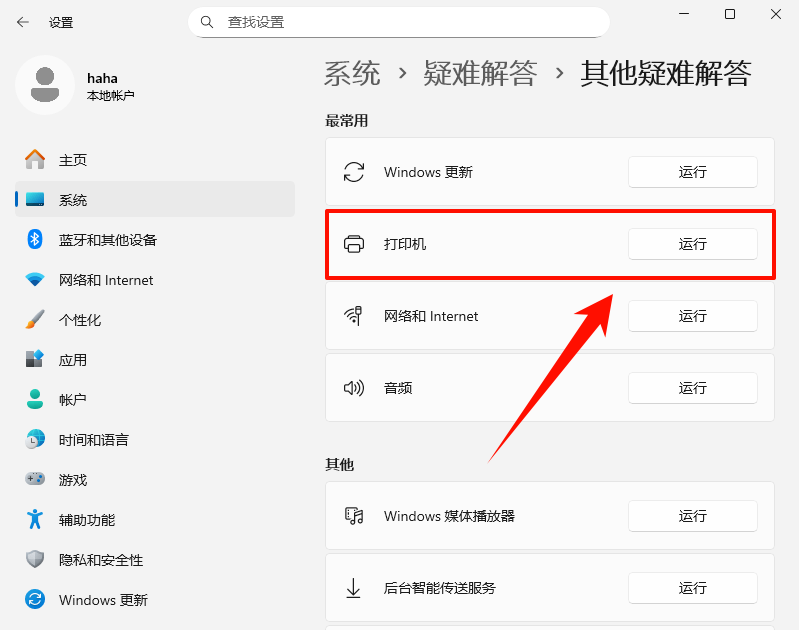
Task: Click the Windows 更新 sidebar sync icon
Action: click(x=35, y=599)
